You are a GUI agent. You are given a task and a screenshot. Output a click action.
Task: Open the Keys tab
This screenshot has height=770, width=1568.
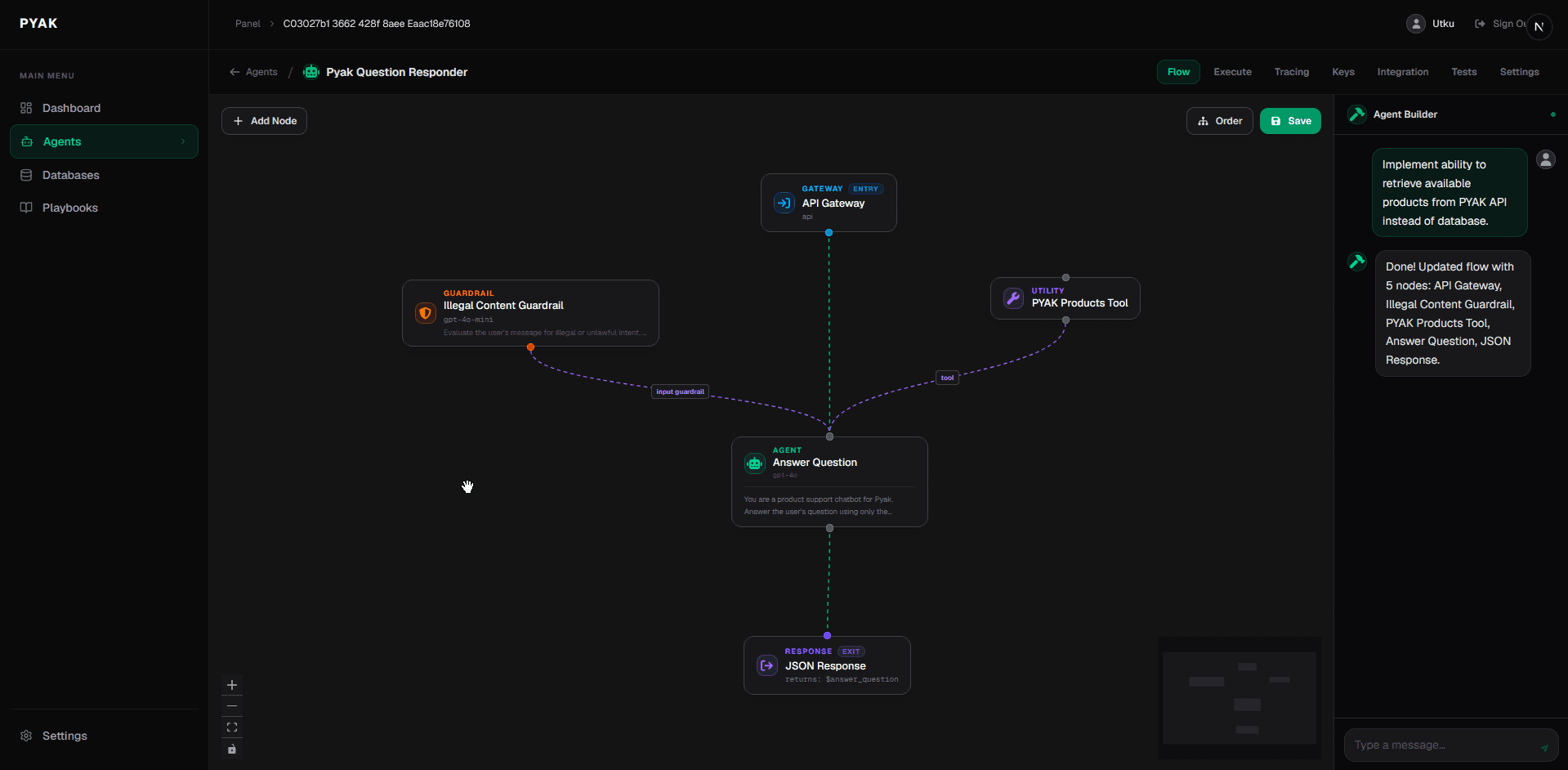[1343, 72]
